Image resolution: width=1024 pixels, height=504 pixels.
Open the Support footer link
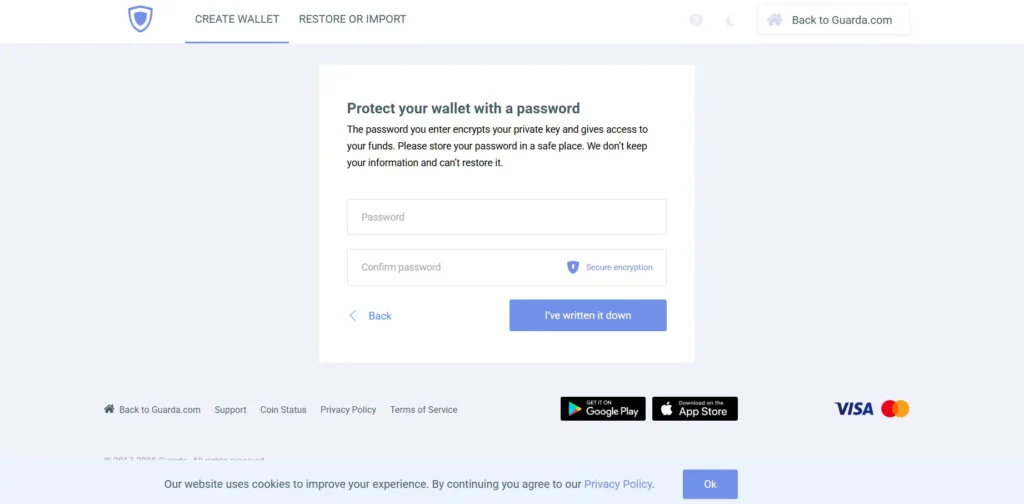(x=231, y=410)
